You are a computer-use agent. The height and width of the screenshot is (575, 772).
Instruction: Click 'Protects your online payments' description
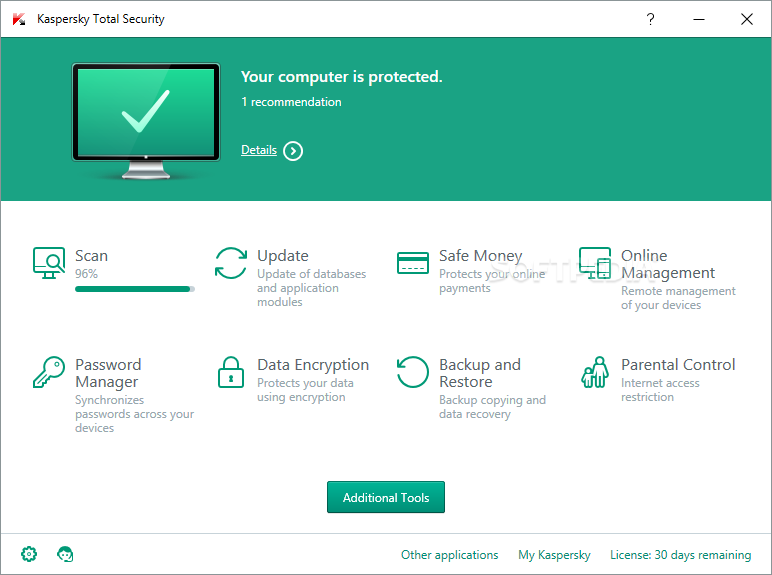click(492, 281)
